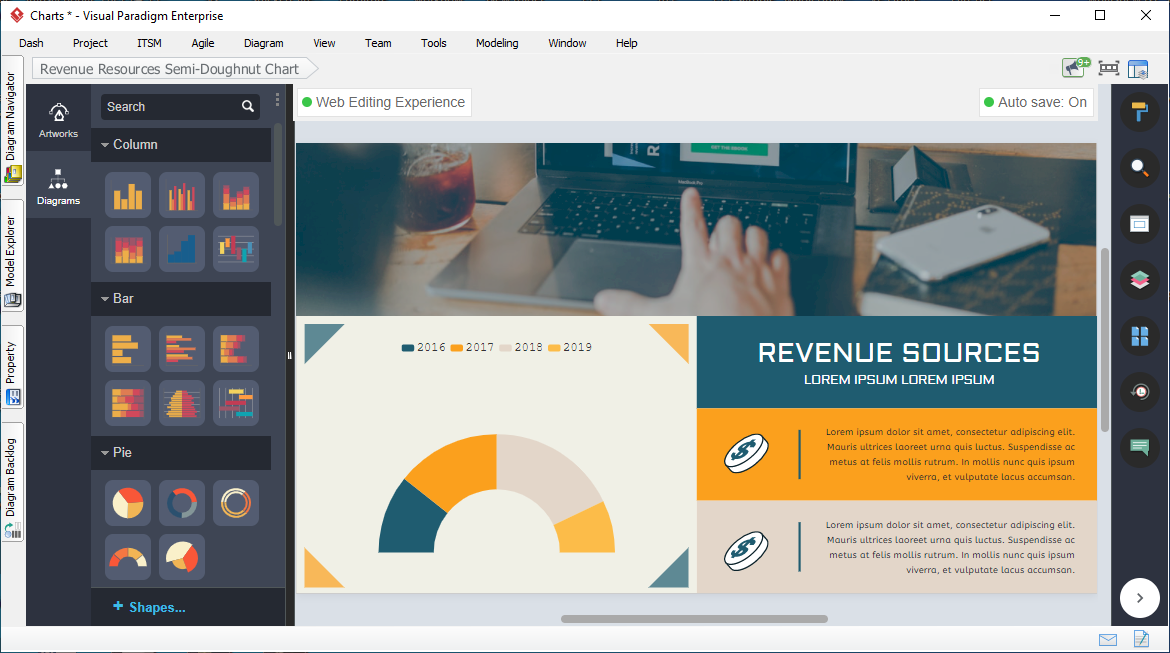Open the Agile menu
The width and height of the screenshot is (1170, 653).
coord(203,43)
